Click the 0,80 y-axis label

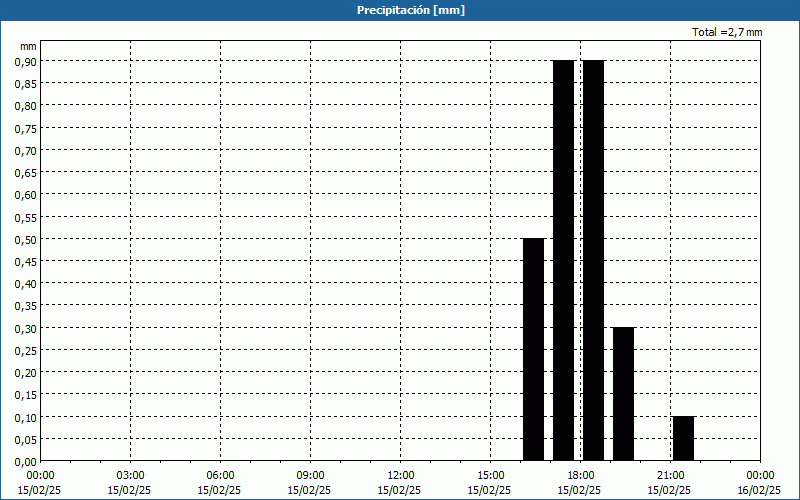coord(26,105)
